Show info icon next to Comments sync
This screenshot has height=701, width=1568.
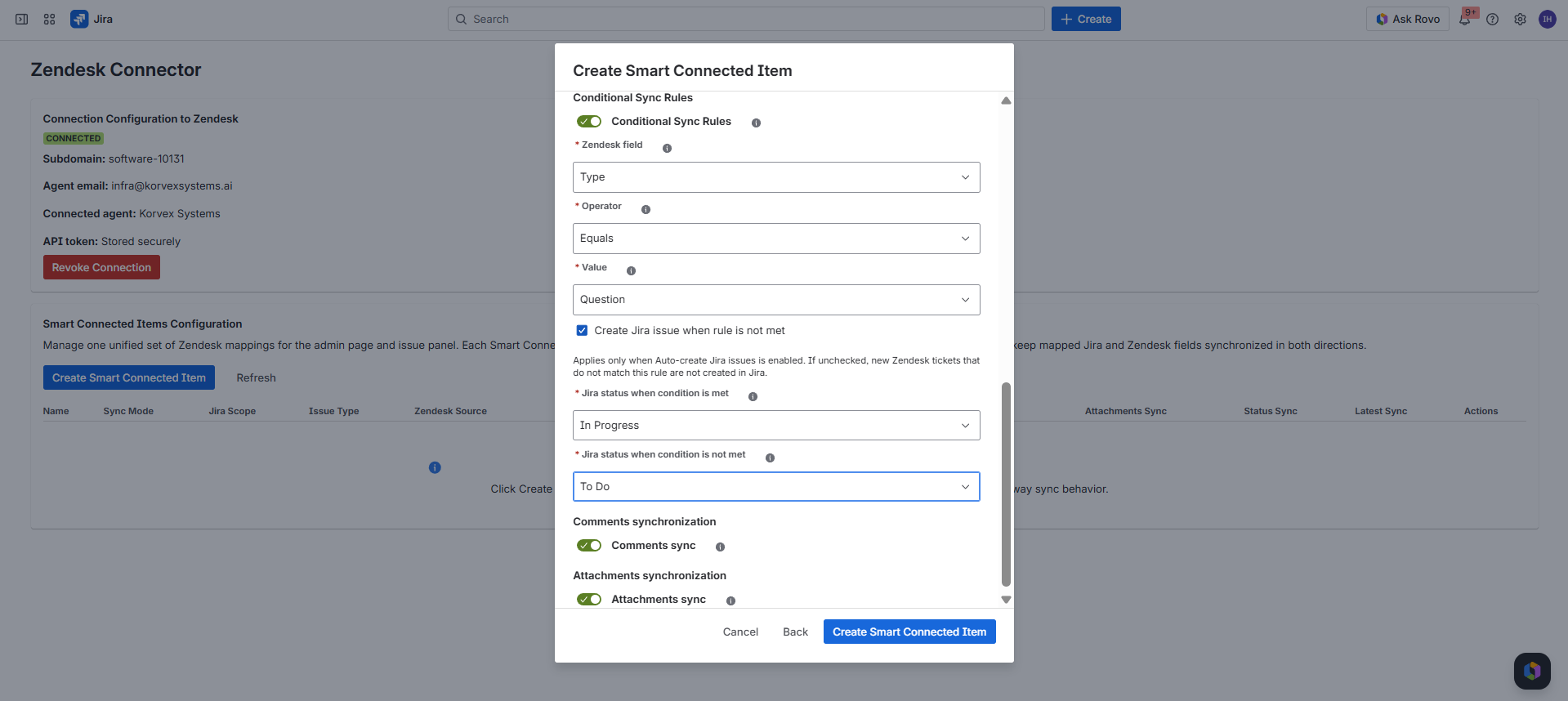point(720,547)
